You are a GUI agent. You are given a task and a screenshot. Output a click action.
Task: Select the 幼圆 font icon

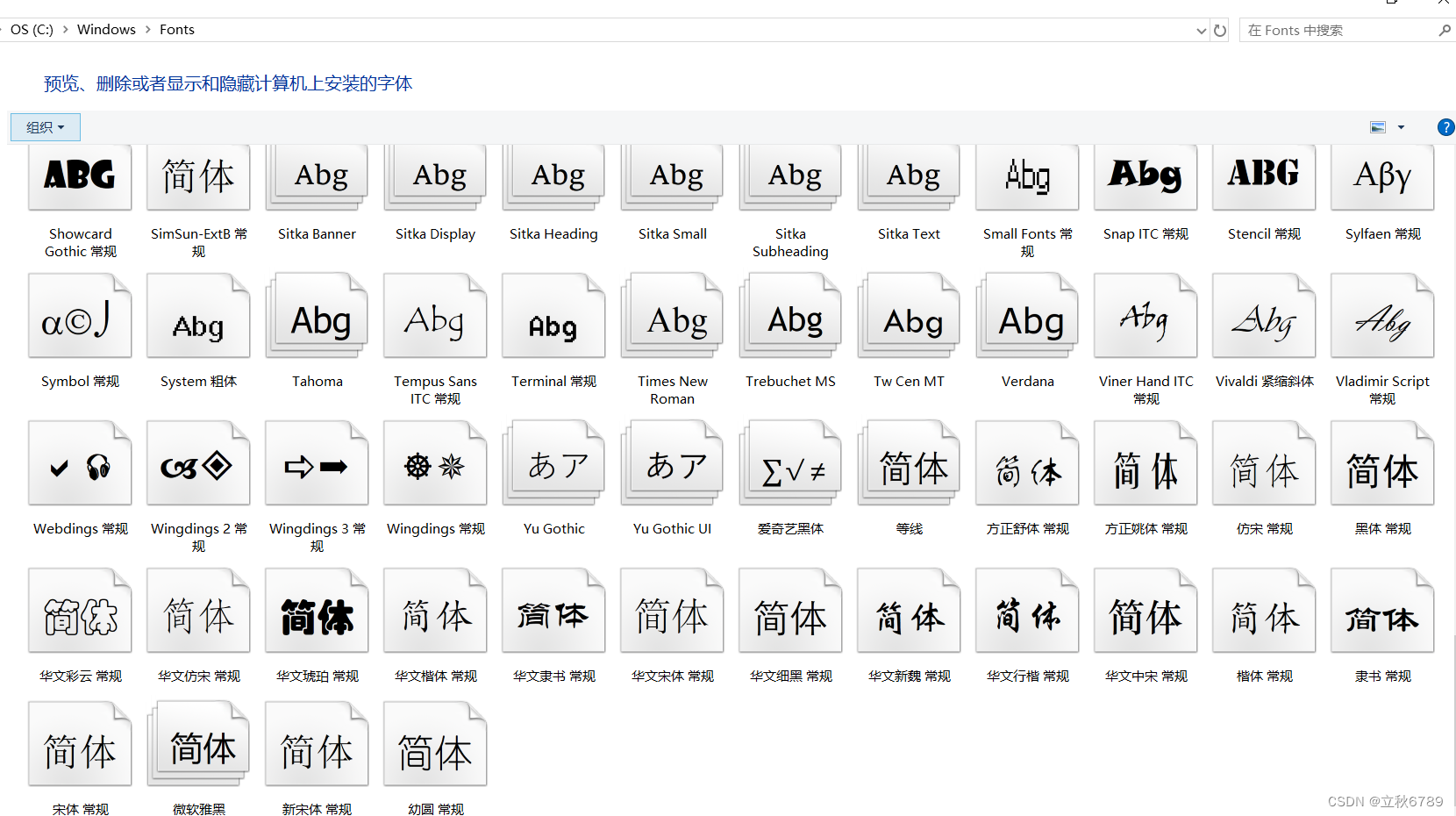[435, 744]
